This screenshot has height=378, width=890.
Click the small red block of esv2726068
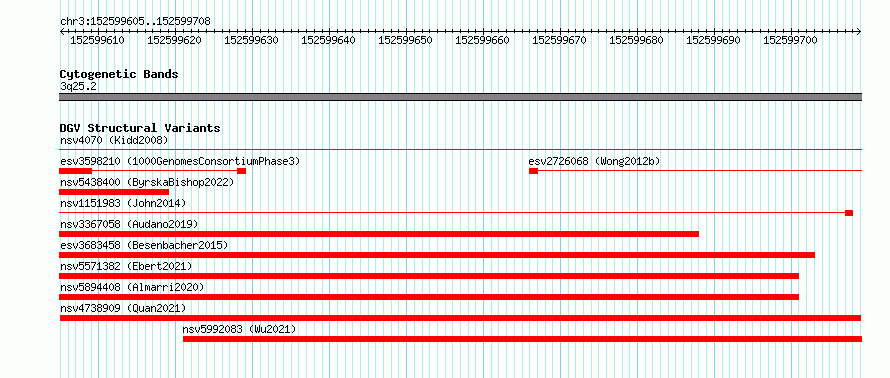point(534,171)
